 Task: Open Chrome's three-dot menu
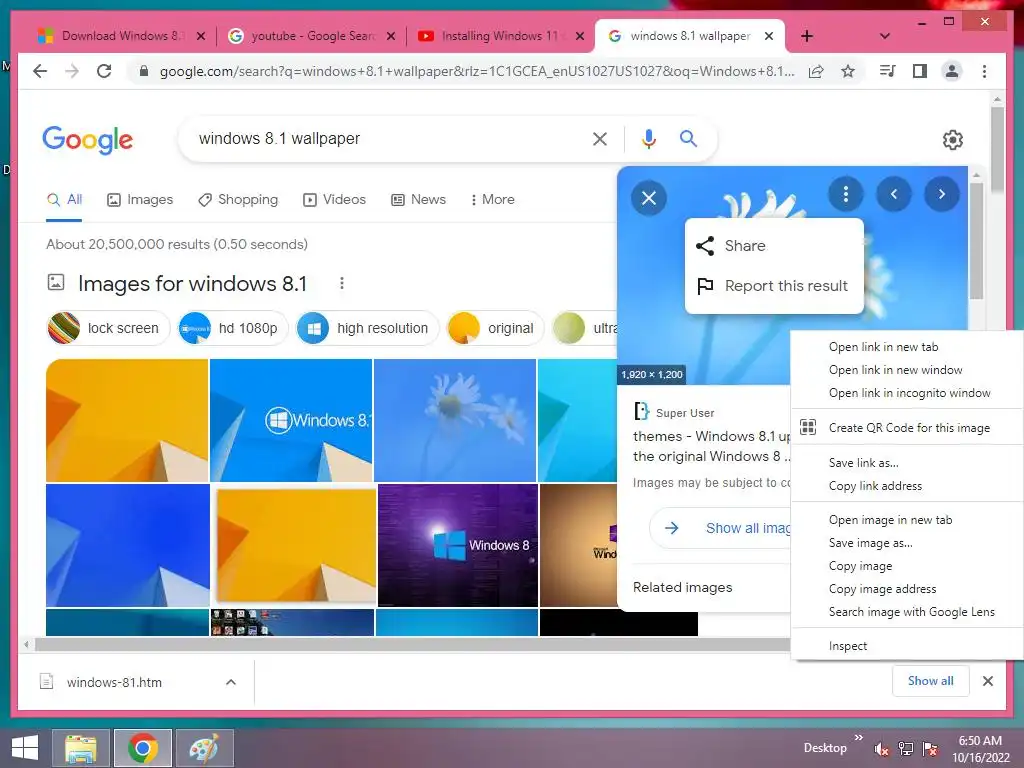(984, 71)
